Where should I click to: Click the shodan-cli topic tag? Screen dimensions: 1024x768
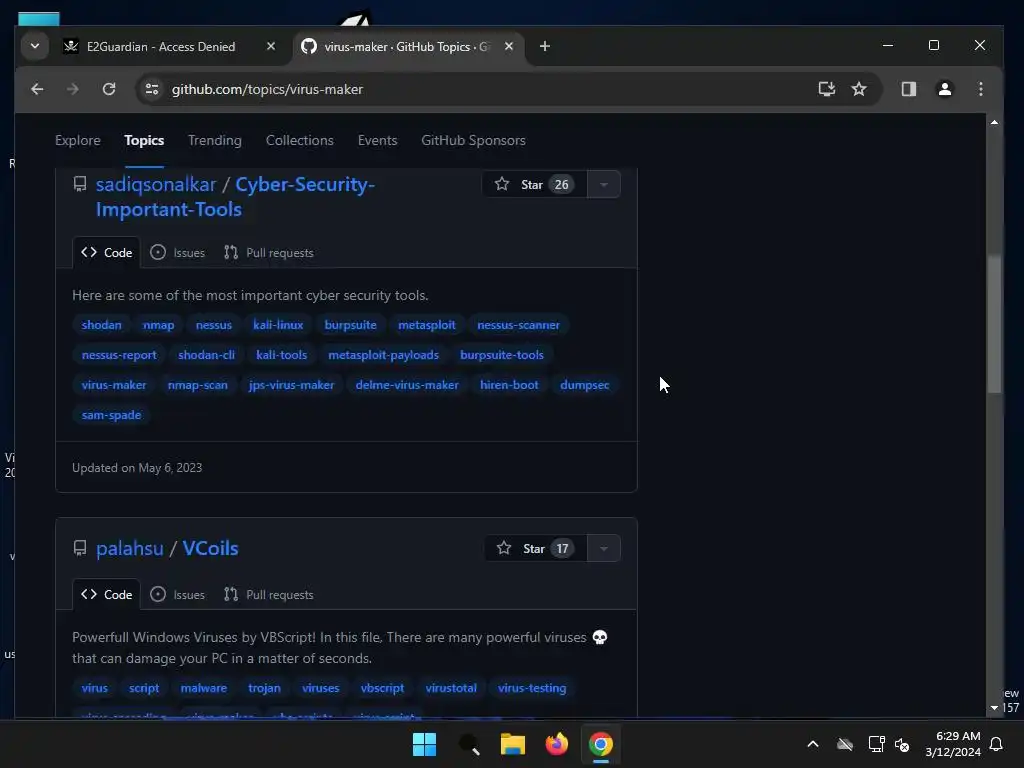206,355
